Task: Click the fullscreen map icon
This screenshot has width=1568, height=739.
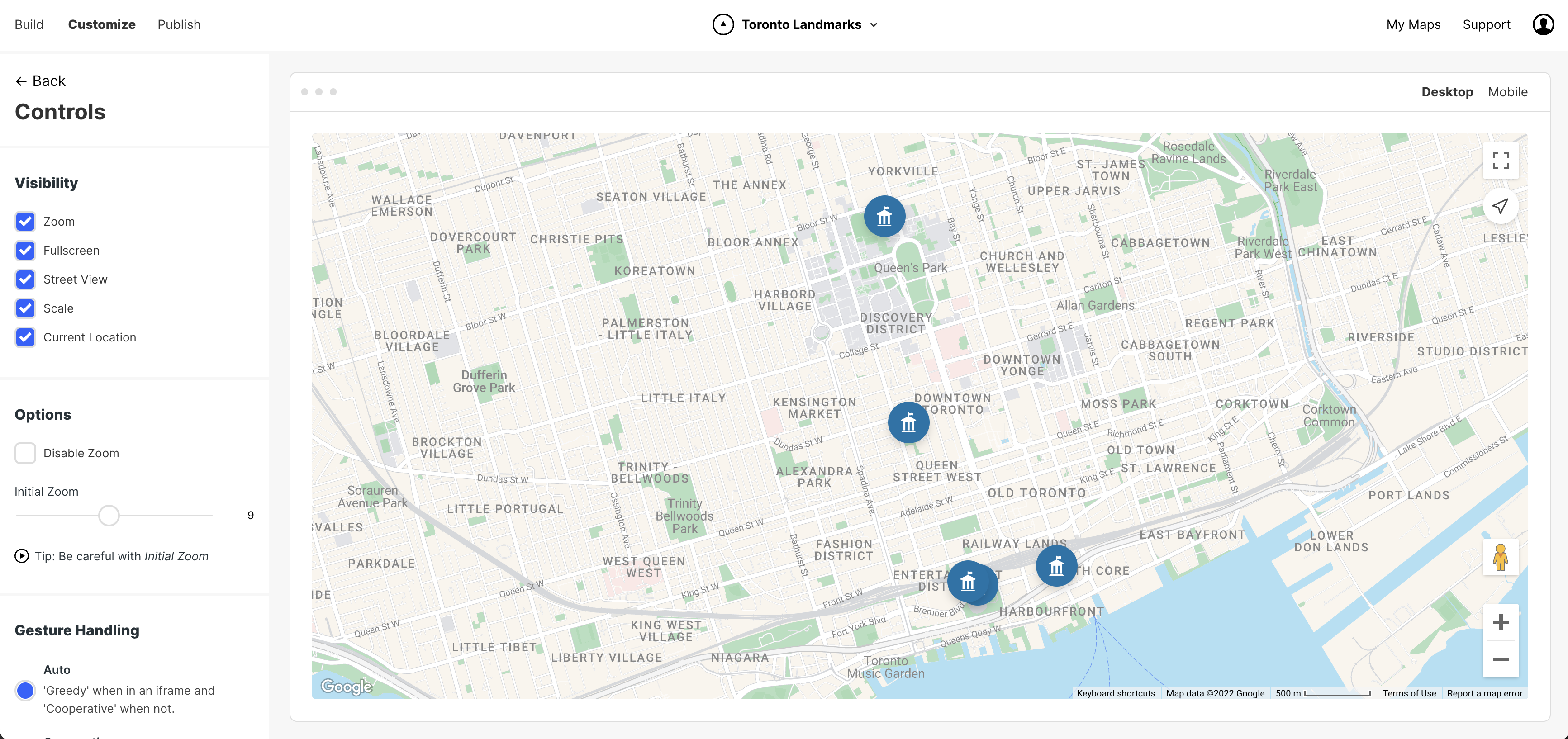Action: tap(1501, 161)
